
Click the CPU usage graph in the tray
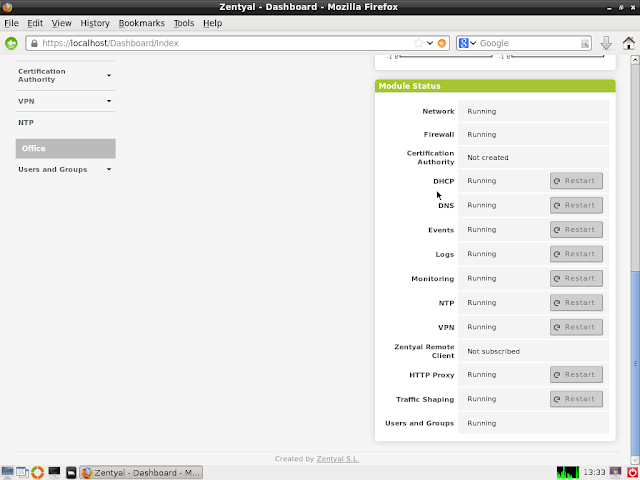[x=568, y=472]
